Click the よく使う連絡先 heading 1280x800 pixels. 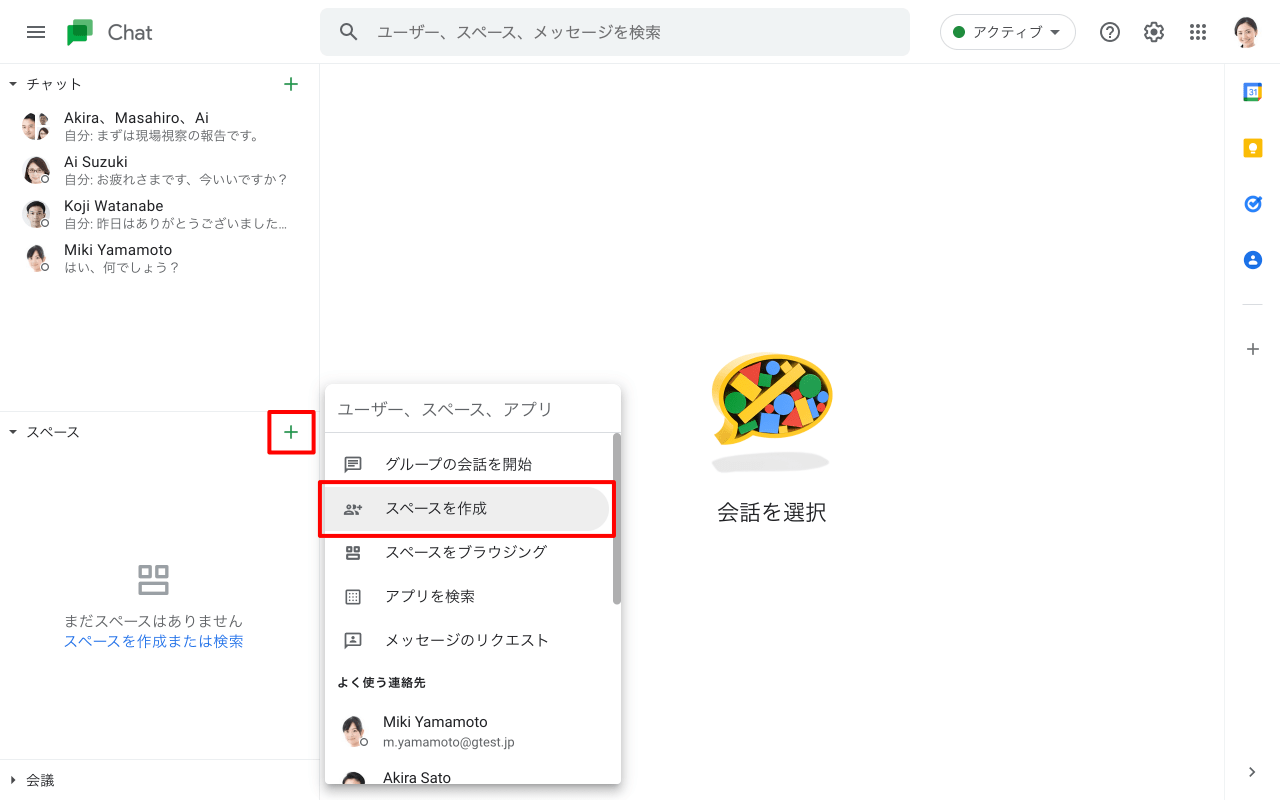click(x=381, y=682)
